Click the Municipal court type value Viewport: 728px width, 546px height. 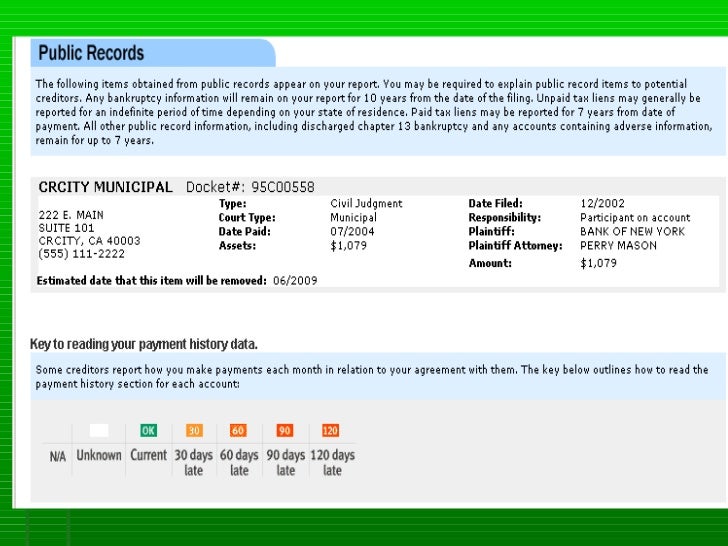click(353, 217)
